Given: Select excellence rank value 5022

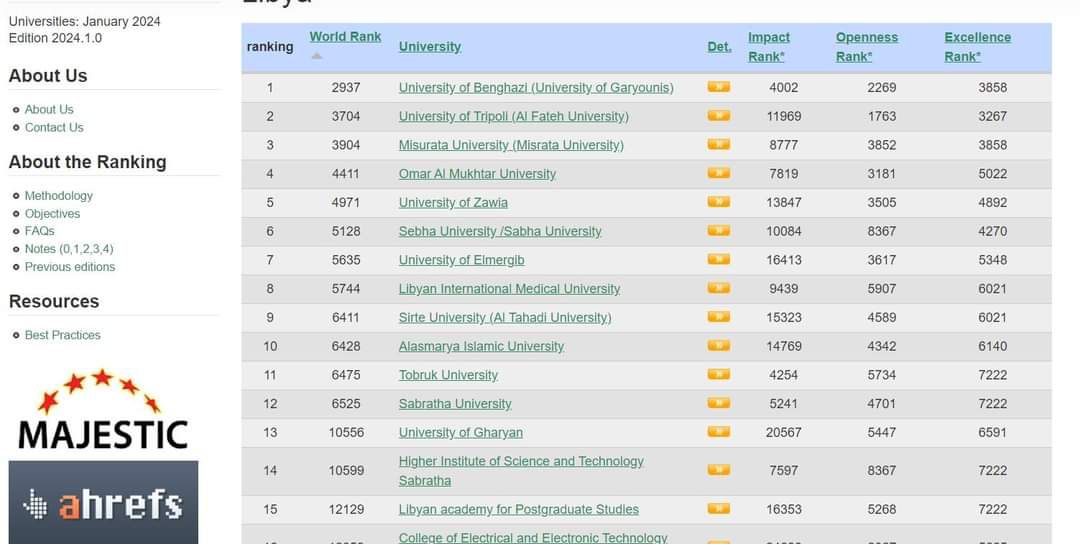Looking at the screenshot, I should 993,174.
